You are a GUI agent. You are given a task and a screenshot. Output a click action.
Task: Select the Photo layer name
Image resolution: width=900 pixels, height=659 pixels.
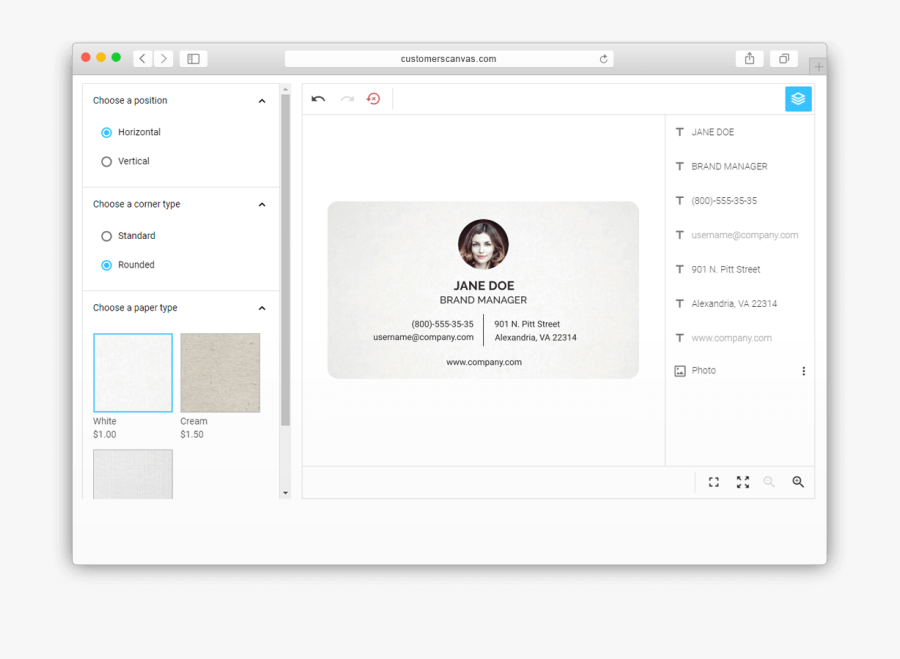click(704, 371)
